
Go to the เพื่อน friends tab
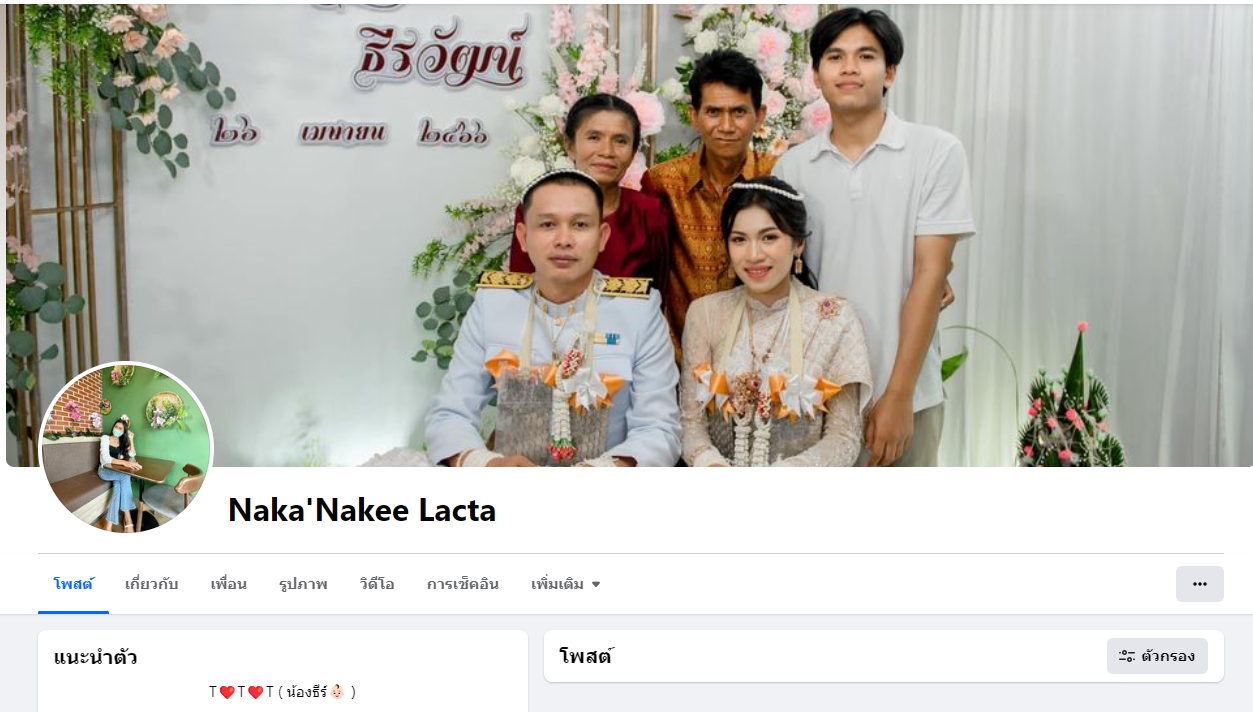click(x=228, y=584)
